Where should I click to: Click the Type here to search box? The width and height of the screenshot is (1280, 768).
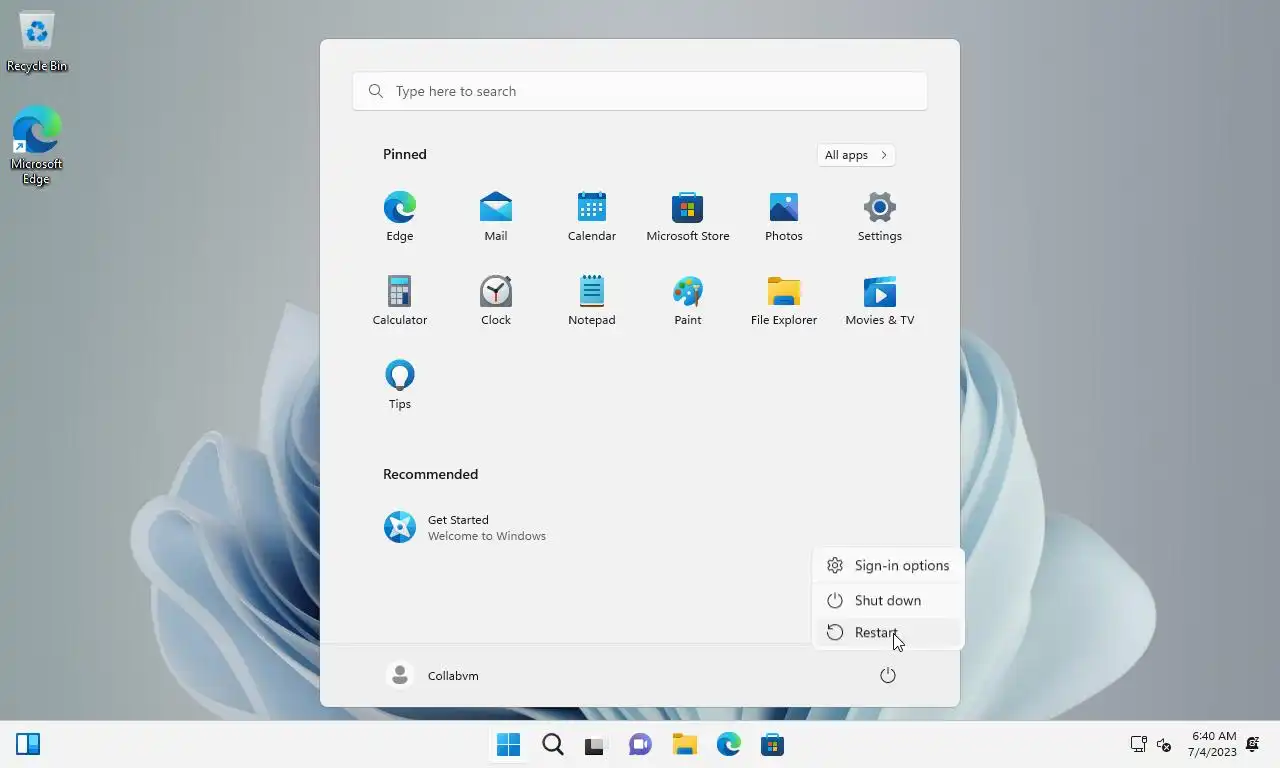[640, 91]
